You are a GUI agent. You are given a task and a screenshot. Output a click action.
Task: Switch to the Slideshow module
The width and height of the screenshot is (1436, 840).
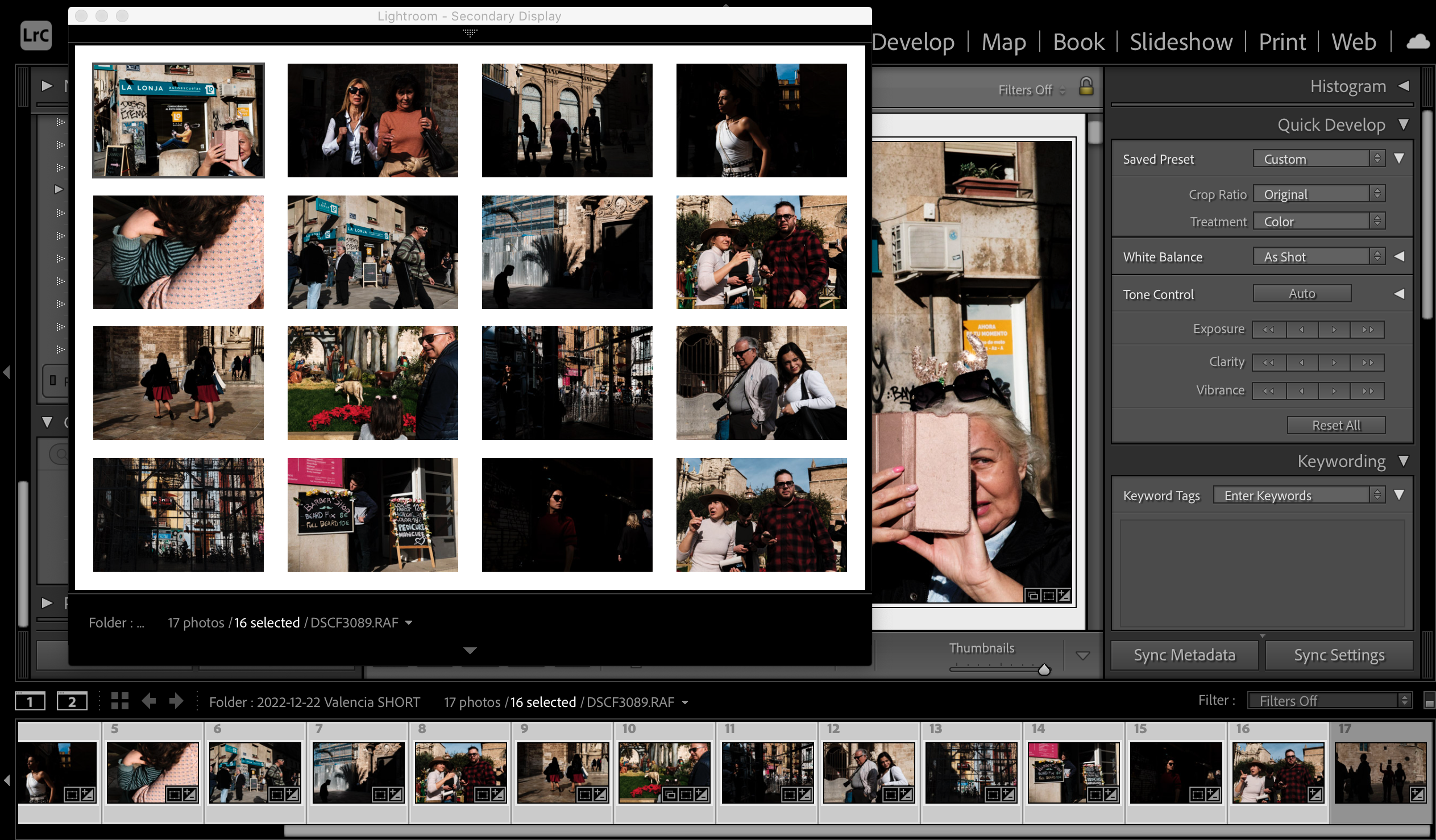pyautogui.click(x=1181, y=42)
